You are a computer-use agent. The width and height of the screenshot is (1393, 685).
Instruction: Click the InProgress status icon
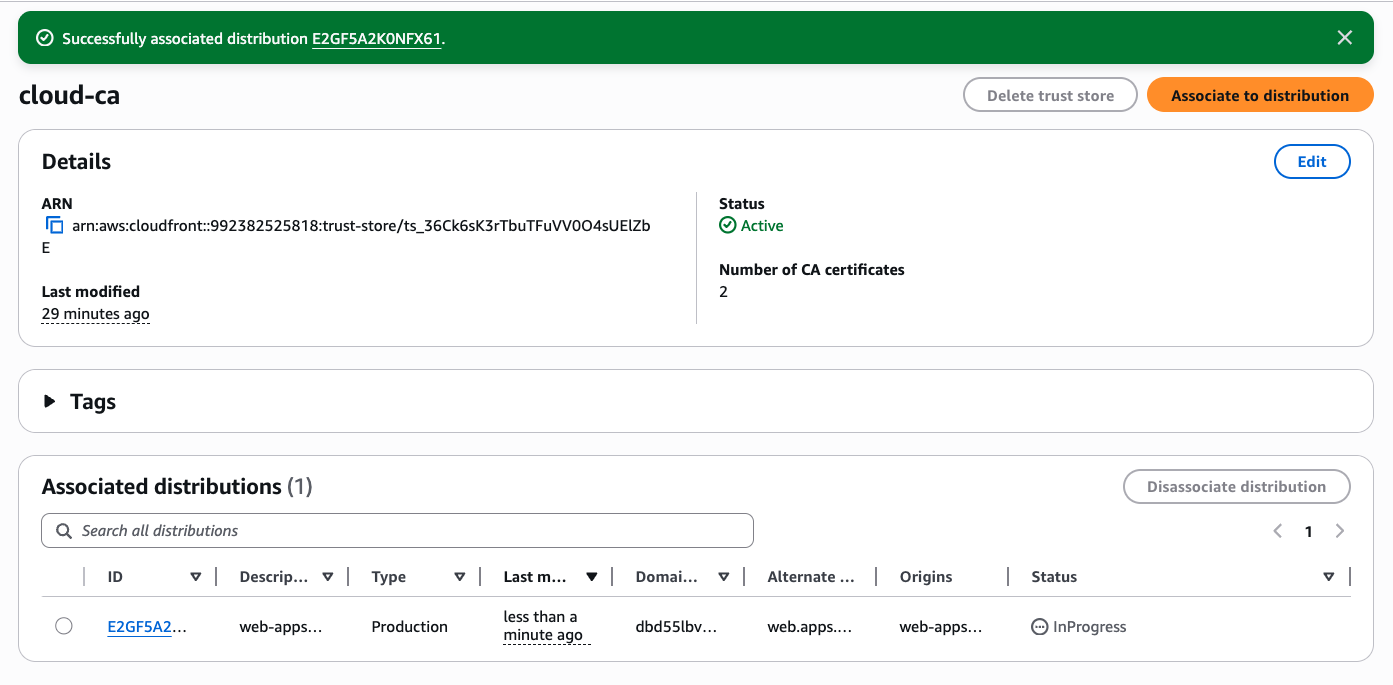click(x=1040, y=626)
